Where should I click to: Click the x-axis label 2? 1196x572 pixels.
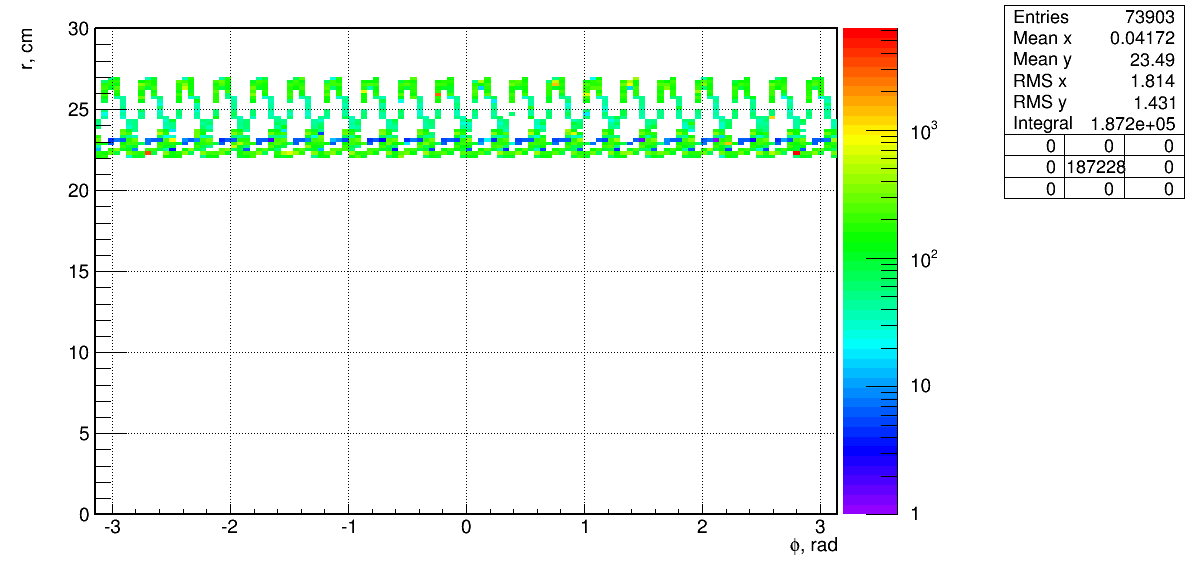coord(702,529)
